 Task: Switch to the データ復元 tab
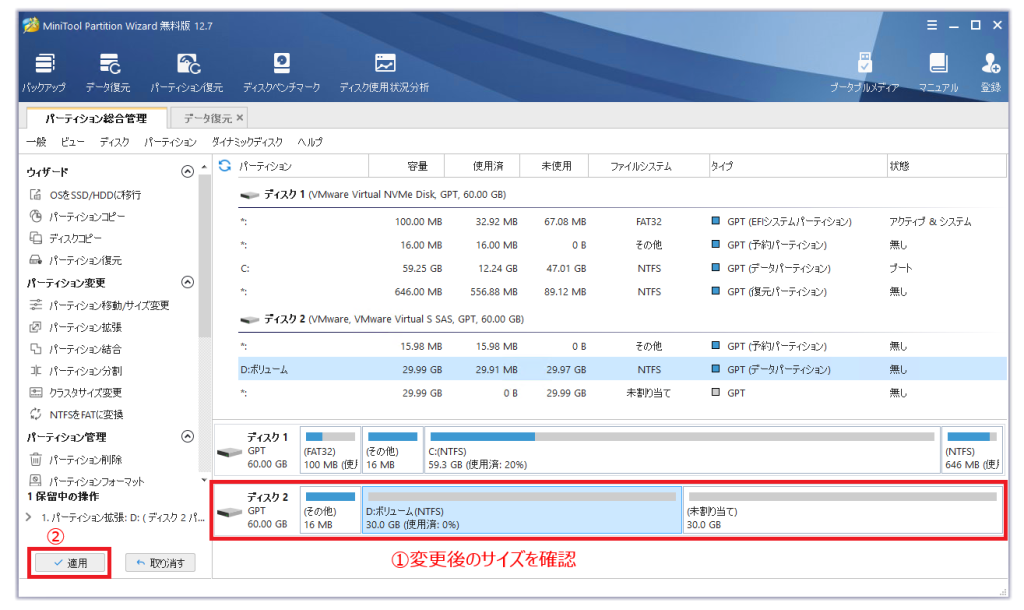click(x=207, y=118)
